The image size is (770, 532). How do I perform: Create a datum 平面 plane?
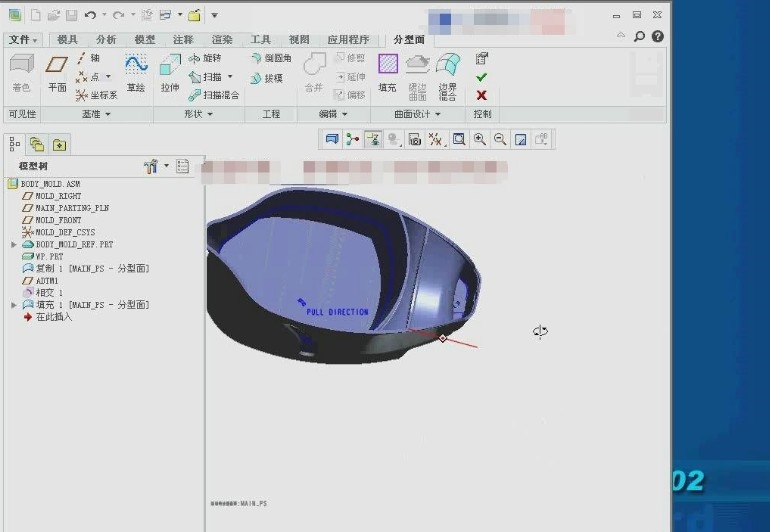(x=57, y=73)
